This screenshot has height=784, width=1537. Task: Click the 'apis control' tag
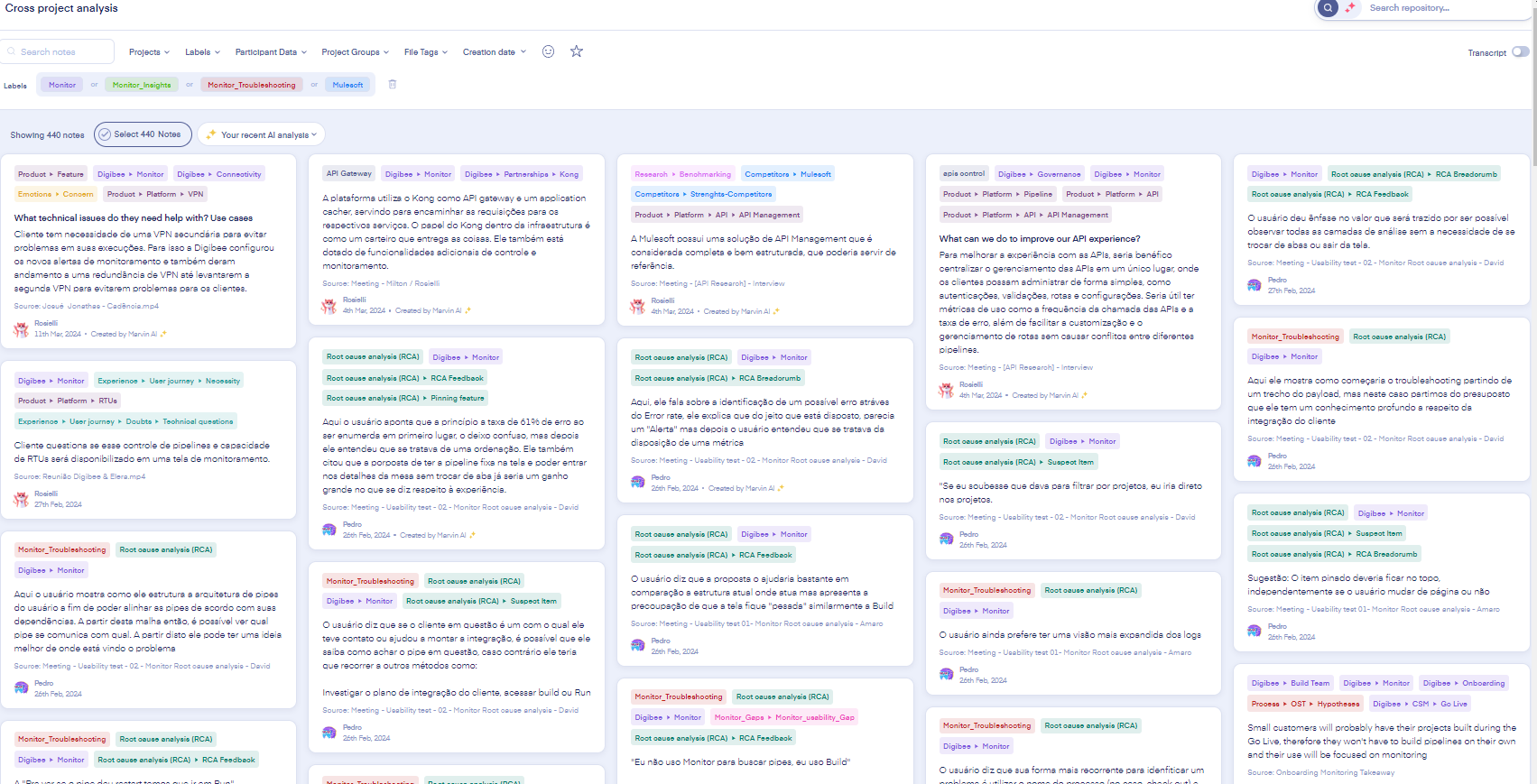click(964, 173)
